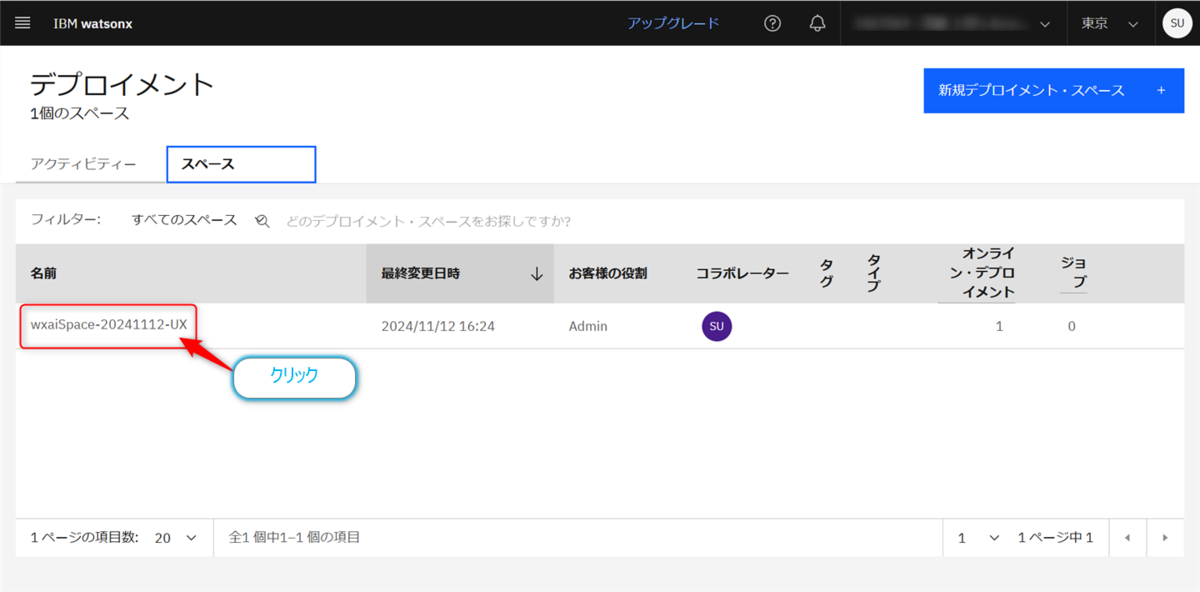
Task: Click the job count 0
Action: point(1071,326)
